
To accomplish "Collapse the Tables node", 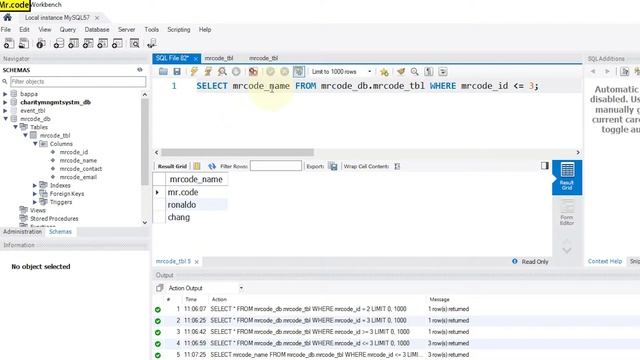I will tap(15, 127).
